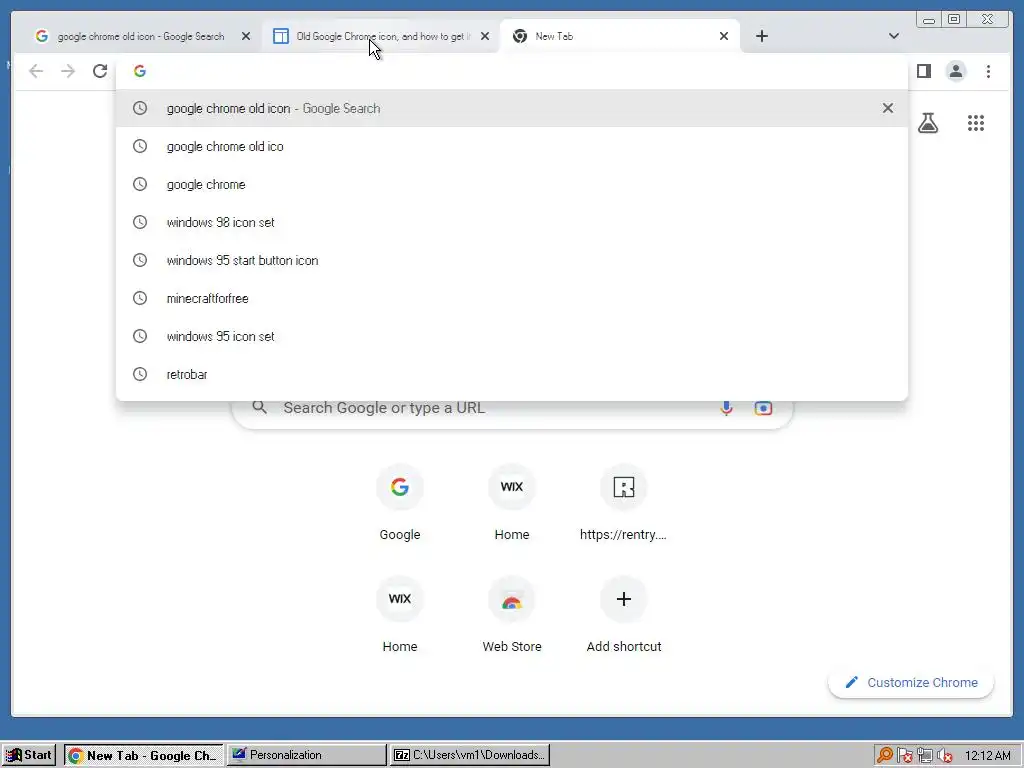
Task: Open the first Wix Home shortcut
Action: coord(512,503)
